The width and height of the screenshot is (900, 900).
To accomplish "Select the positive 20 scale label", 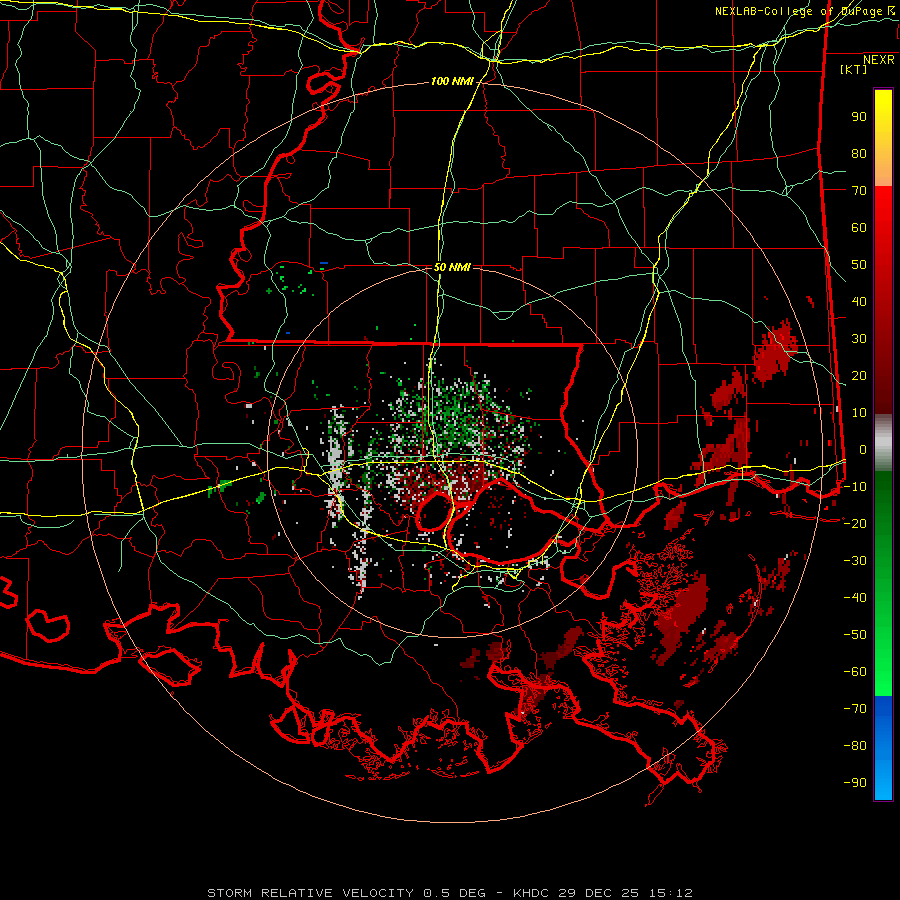I will pyautogui.click(x=859, y=376).
